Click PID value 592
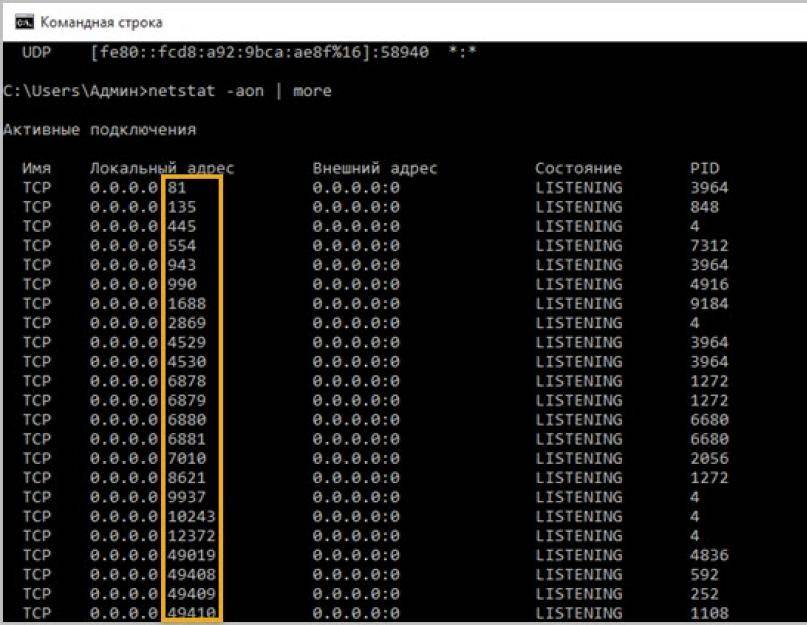 705,575
